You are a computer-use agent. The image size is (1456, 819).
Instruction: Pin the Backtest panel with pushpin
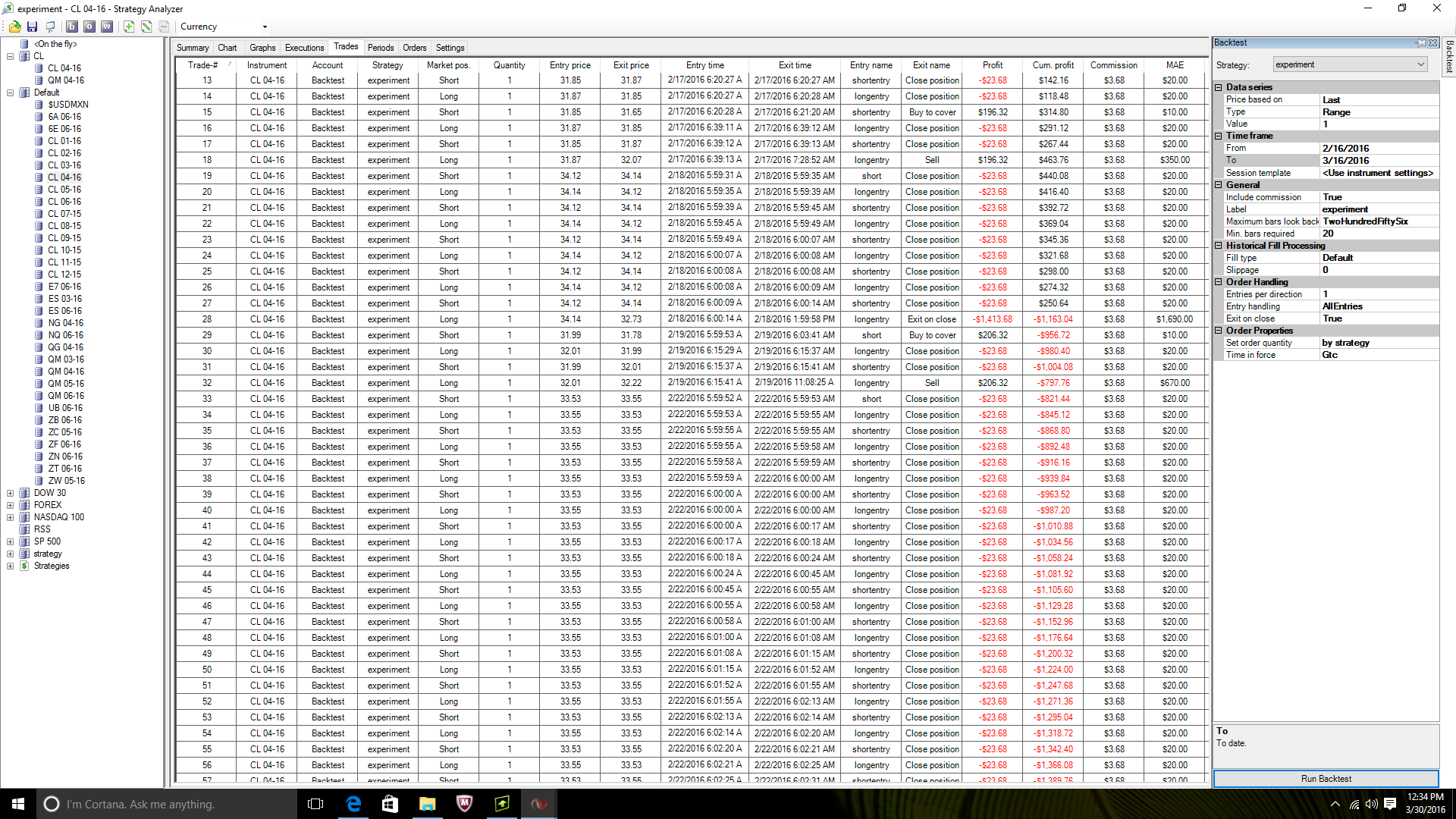pos(1420,43)
